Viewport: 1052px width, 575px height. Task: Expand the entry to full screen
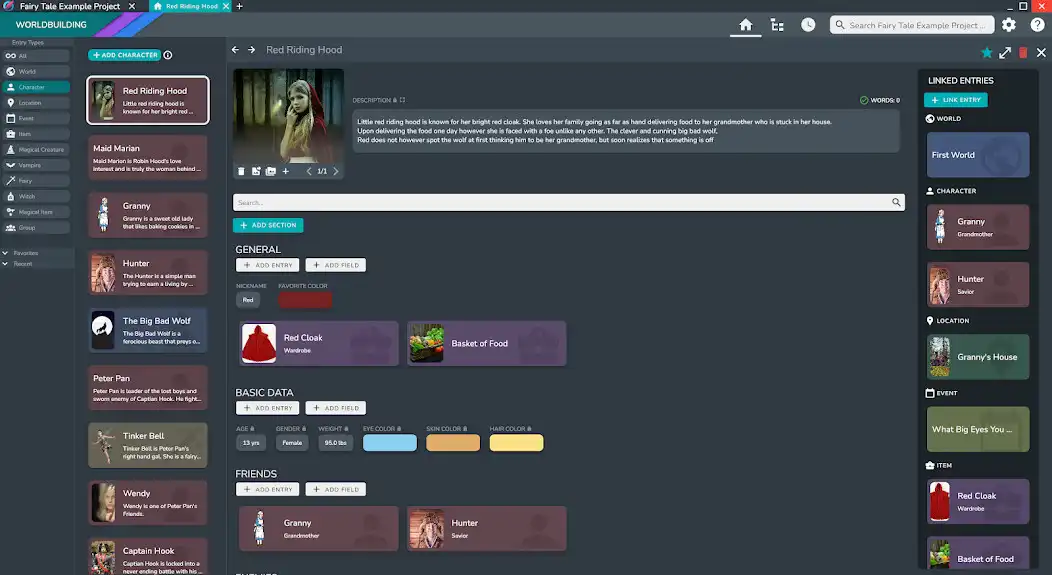click(x=1004, y=52)
